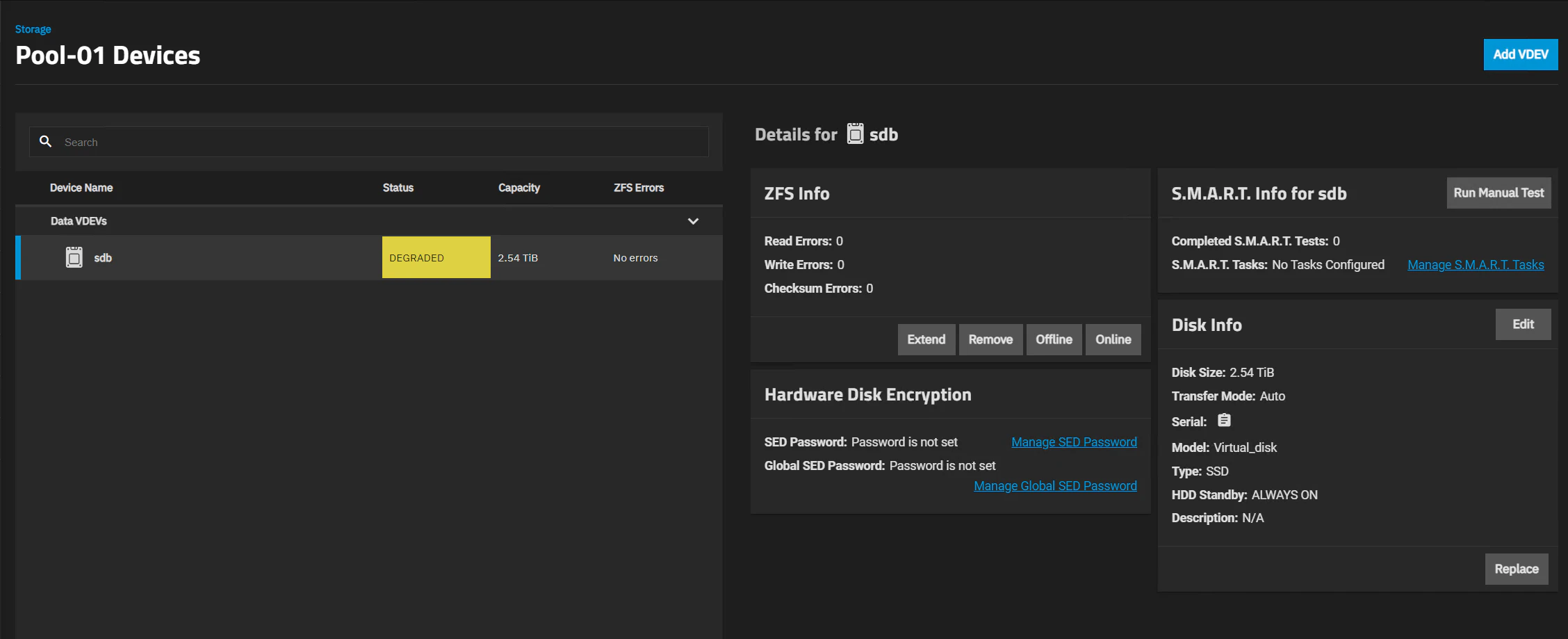1568x639 pixels.
Task: Click Description: N/A line
Action: tap(1218, 518)
